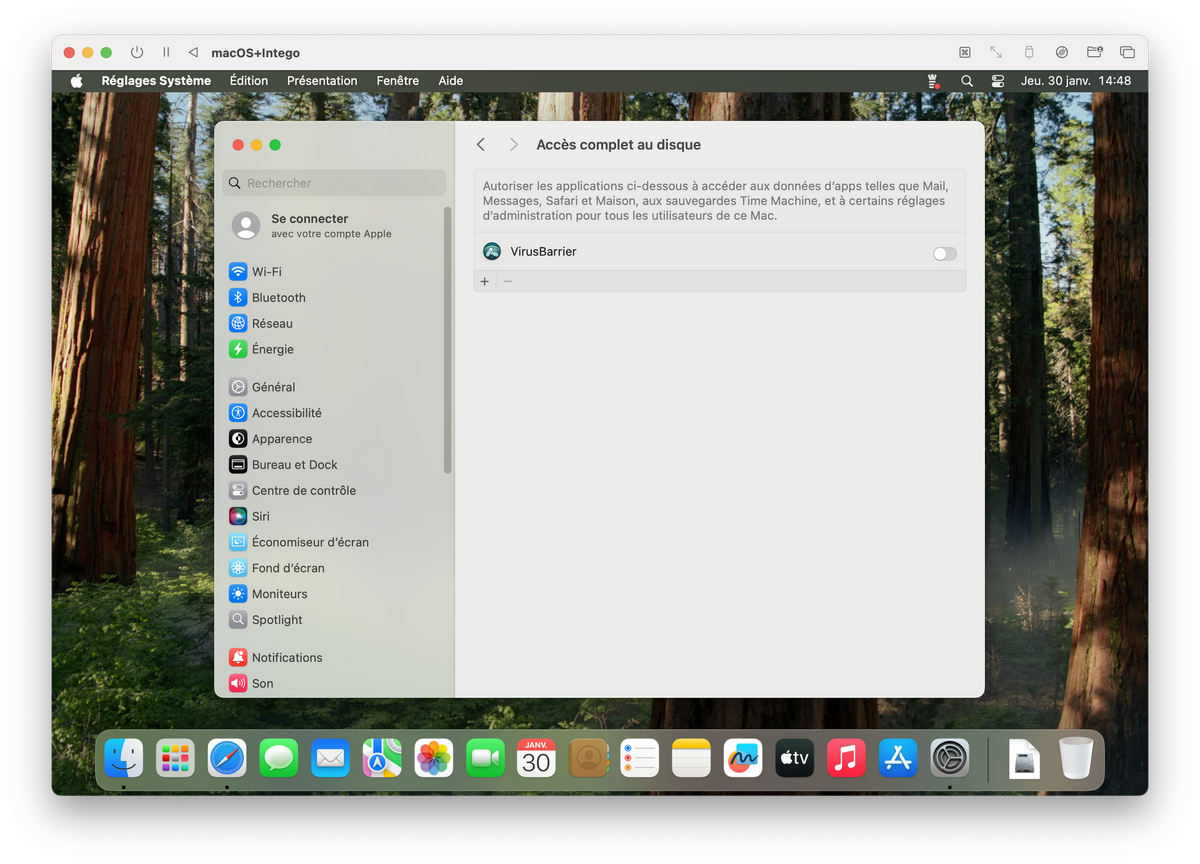Open Centre de contrôle settings
The image size is (1200, 864).
point(303,491)
